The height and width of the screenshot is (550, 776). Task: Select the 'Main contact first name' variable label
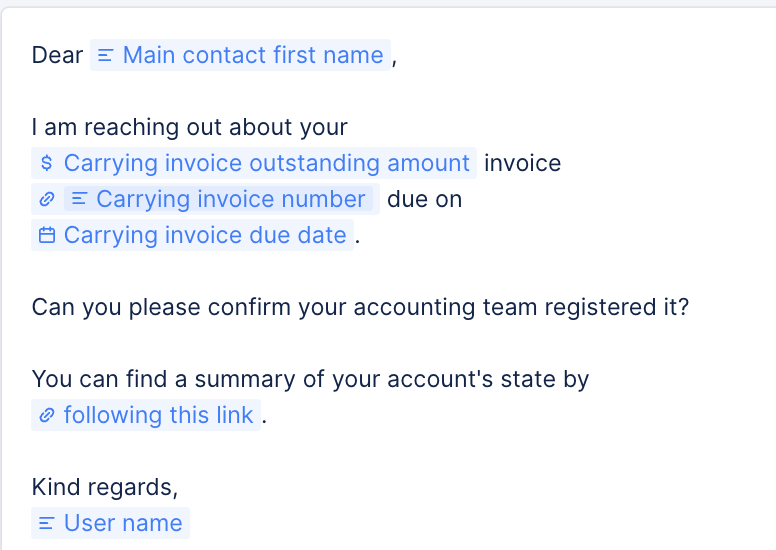pyautogui.click(x=253, y=56)
